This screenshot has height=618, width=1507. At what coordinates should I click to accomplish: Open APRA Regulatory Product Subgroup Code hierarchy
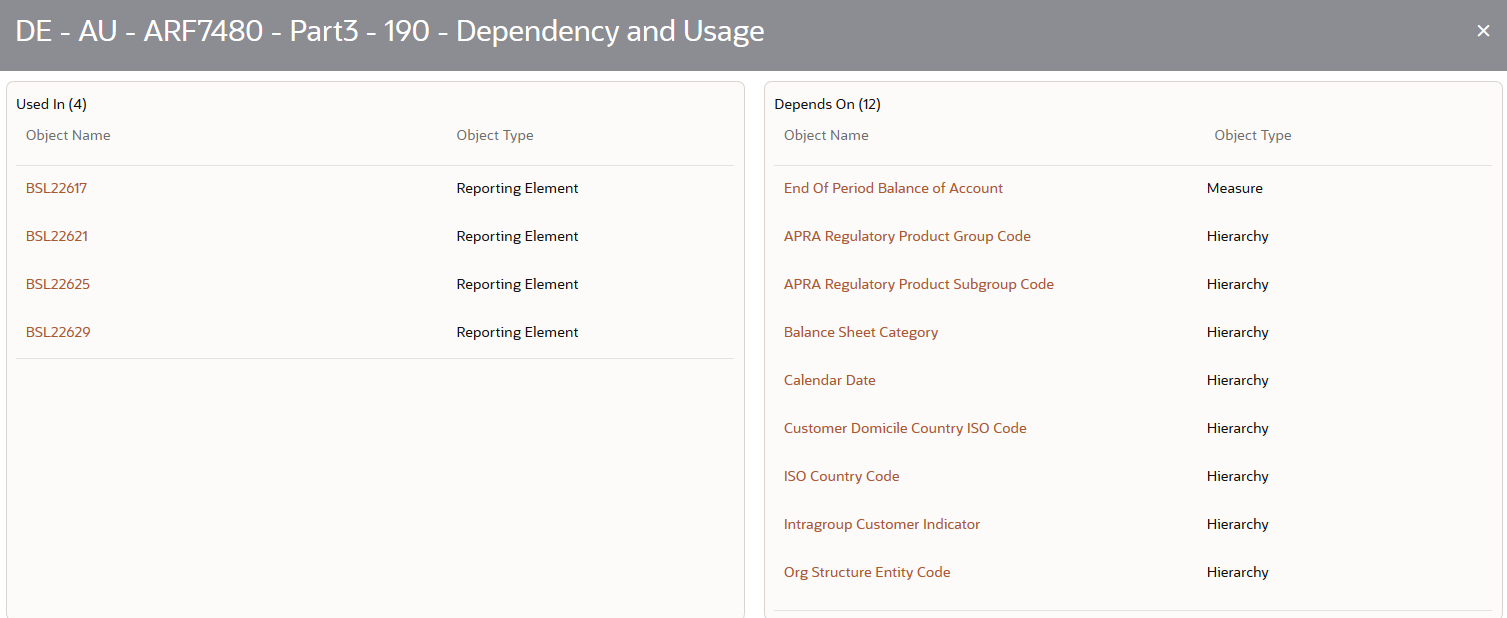click(x=918, y=283)
